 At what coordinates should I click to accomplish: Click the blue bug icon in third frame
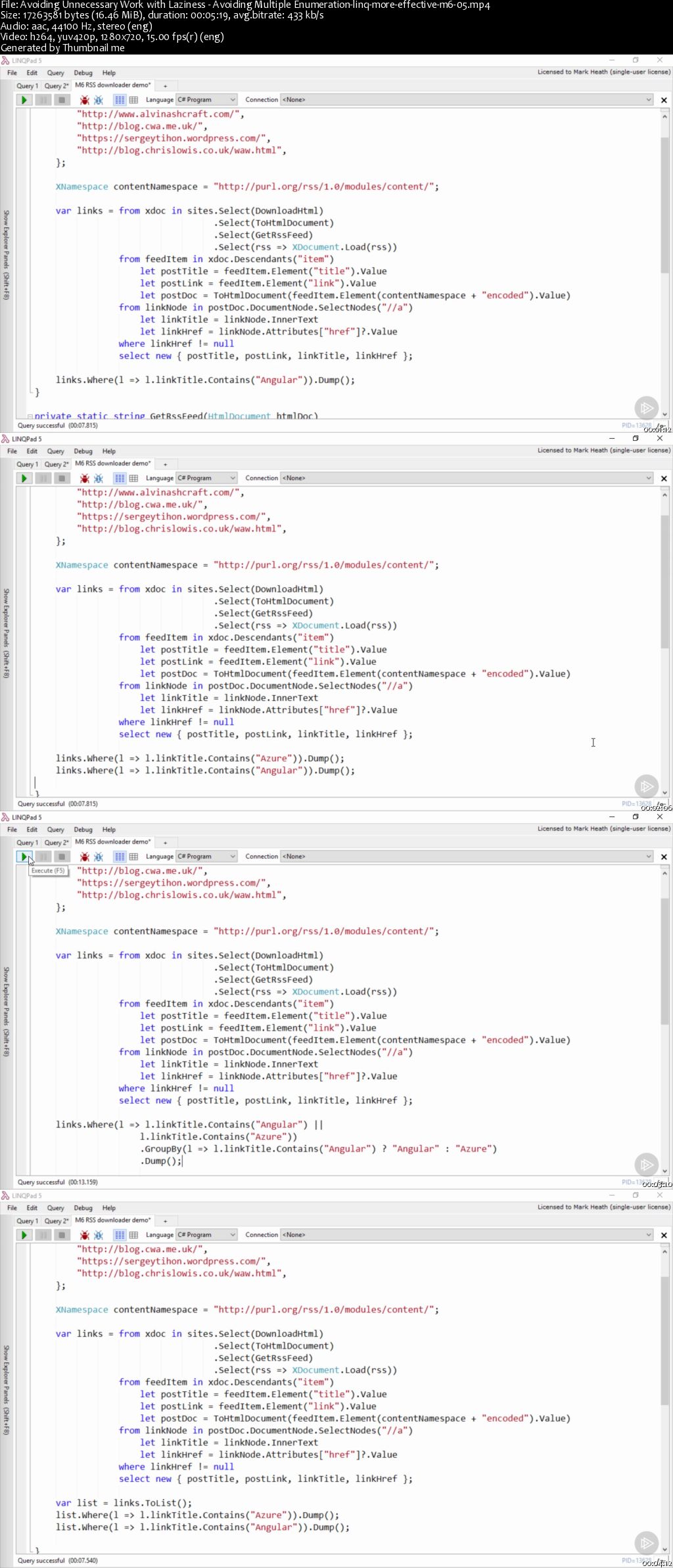point(99,857)
